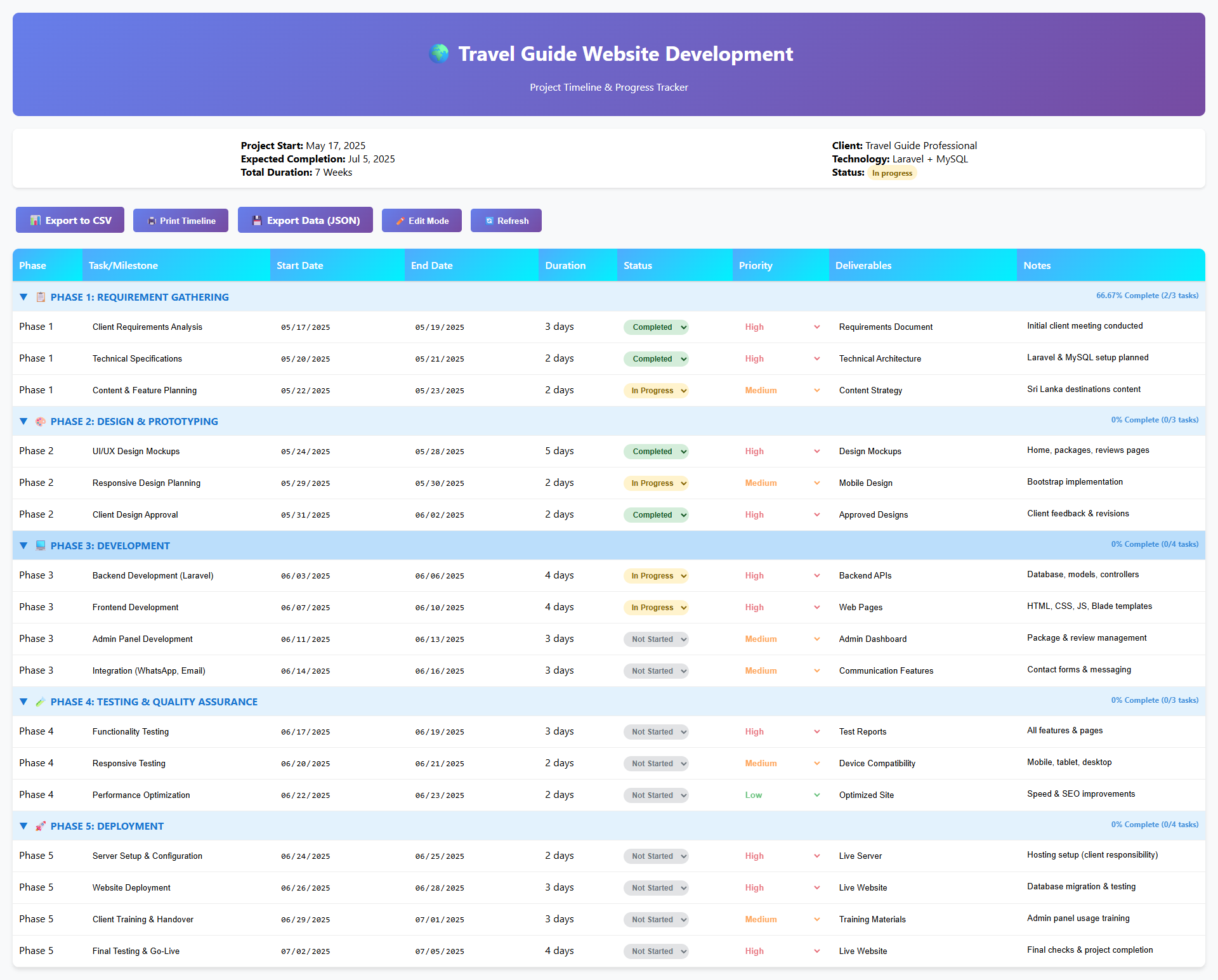Open status dropdown for Content & Feature Planning

click(656, 391)
